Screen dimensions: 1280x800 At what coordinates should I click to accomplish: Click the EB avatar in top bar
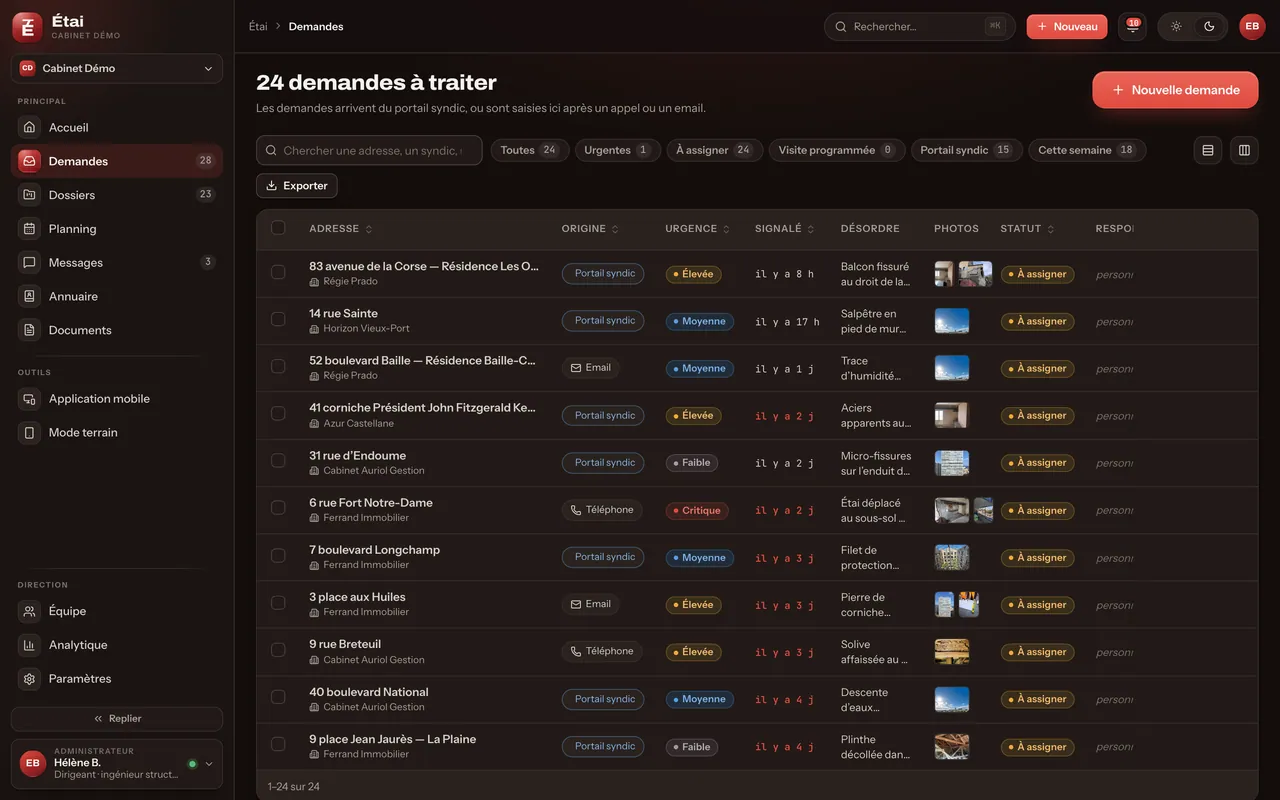point(1252,27)
